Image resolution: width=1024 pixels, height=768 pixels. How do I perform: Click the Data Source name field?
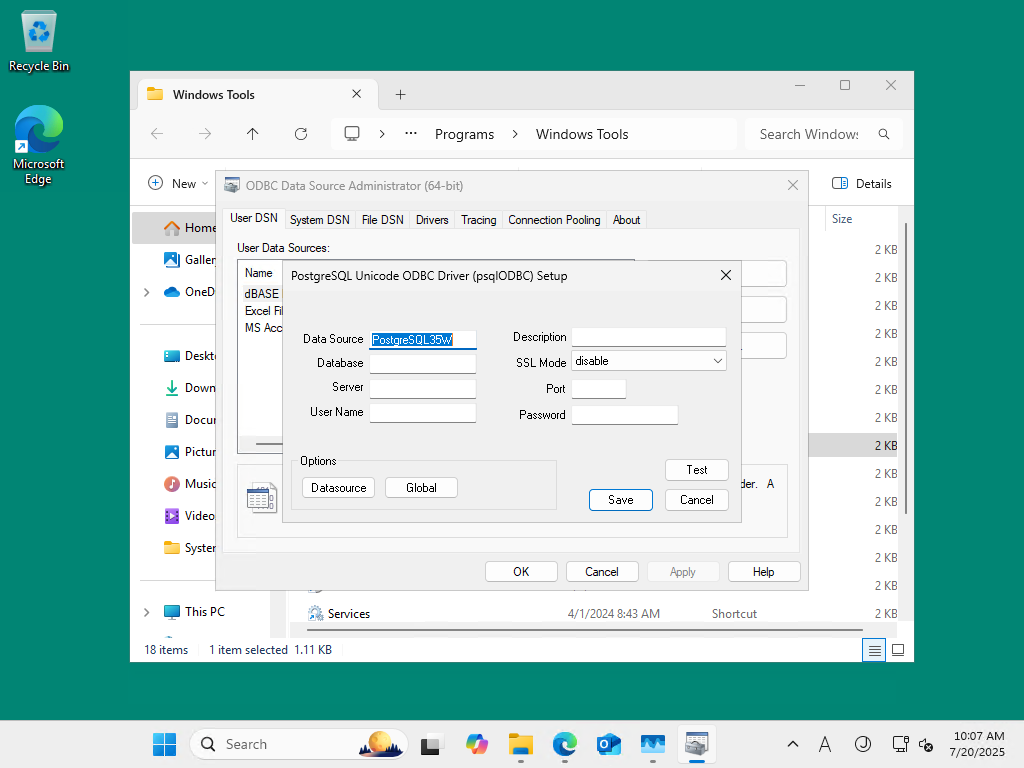423,340
